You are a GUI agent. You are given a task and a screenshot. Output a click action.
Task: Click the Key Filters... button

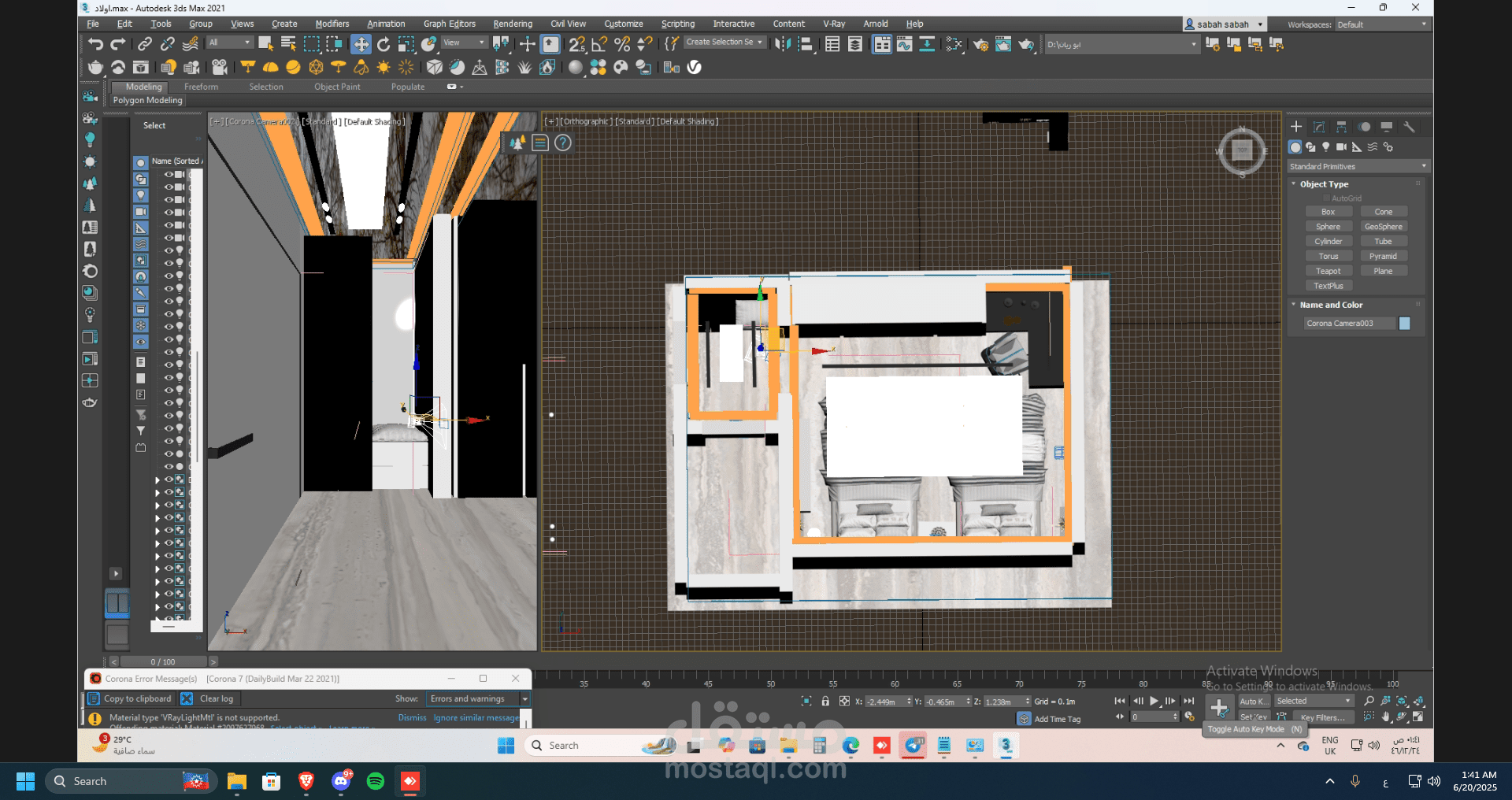pyautogui.click(x=1322, y=717)
